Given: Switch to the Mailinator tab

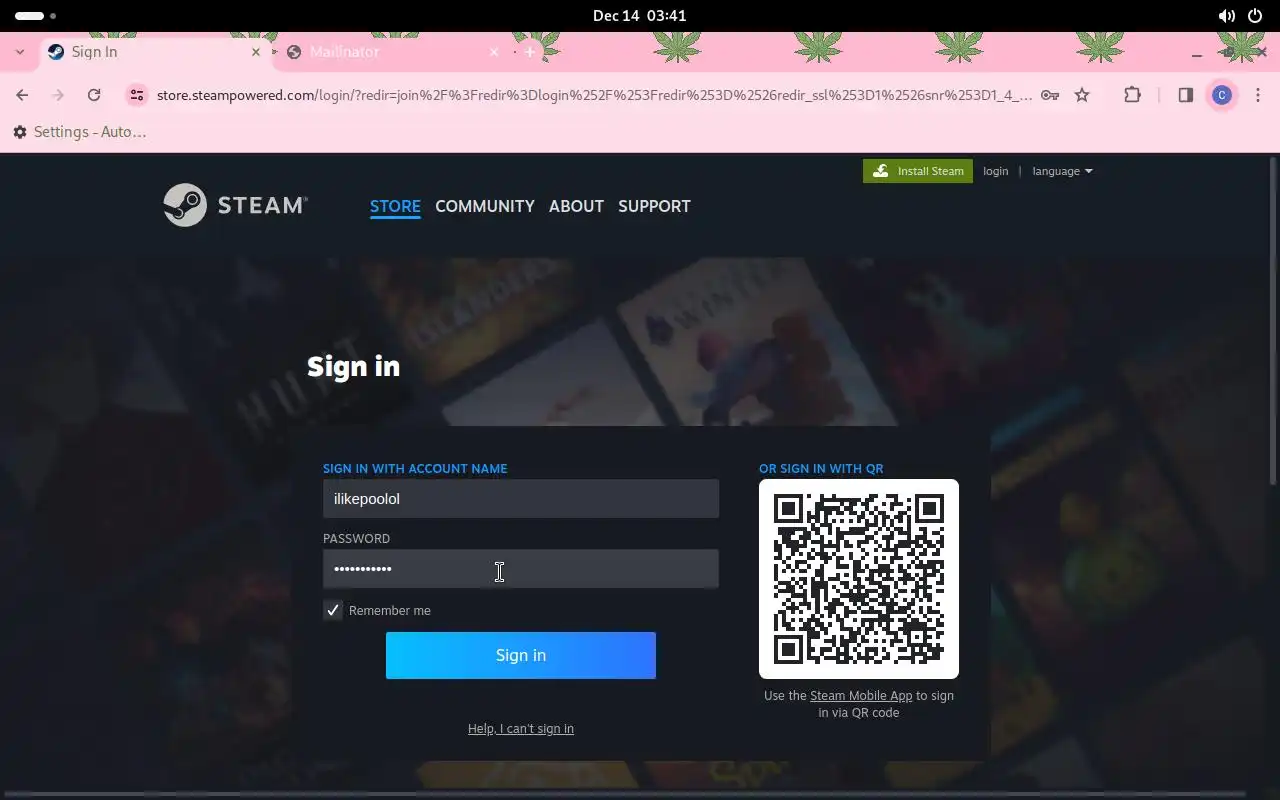Looking at the screenshot, I should [x=392, y=52].
